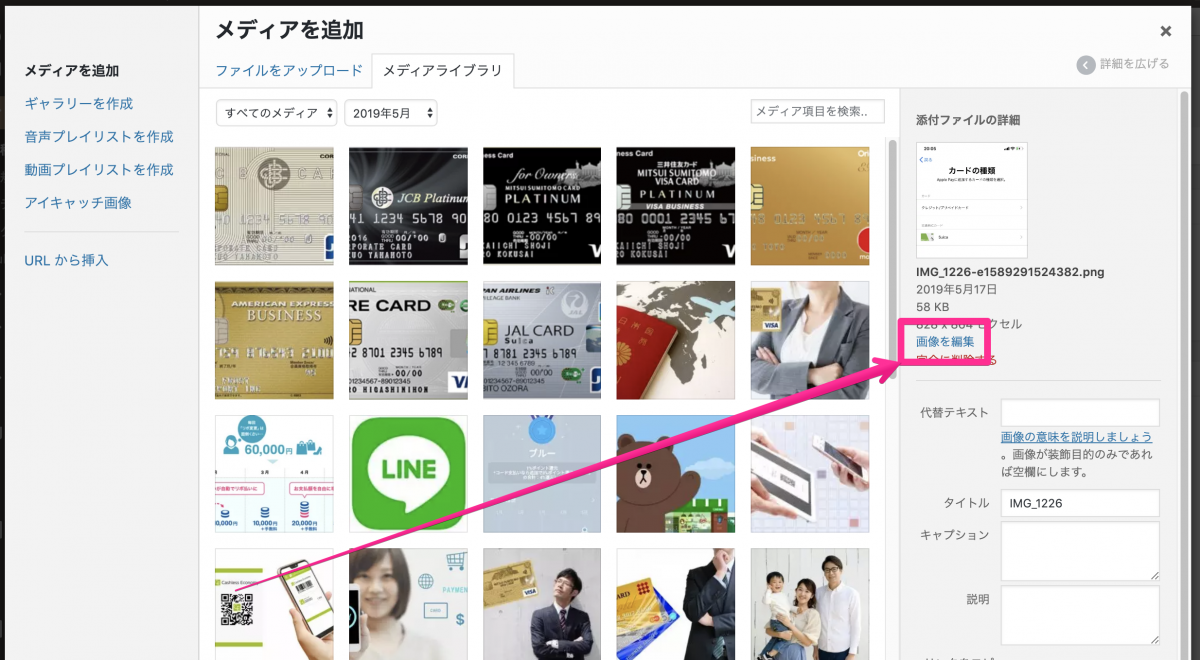Open ギャラリーを作成 in the sidebar
This screenshot has height=660, width=1200.
(x=79, y=104)
